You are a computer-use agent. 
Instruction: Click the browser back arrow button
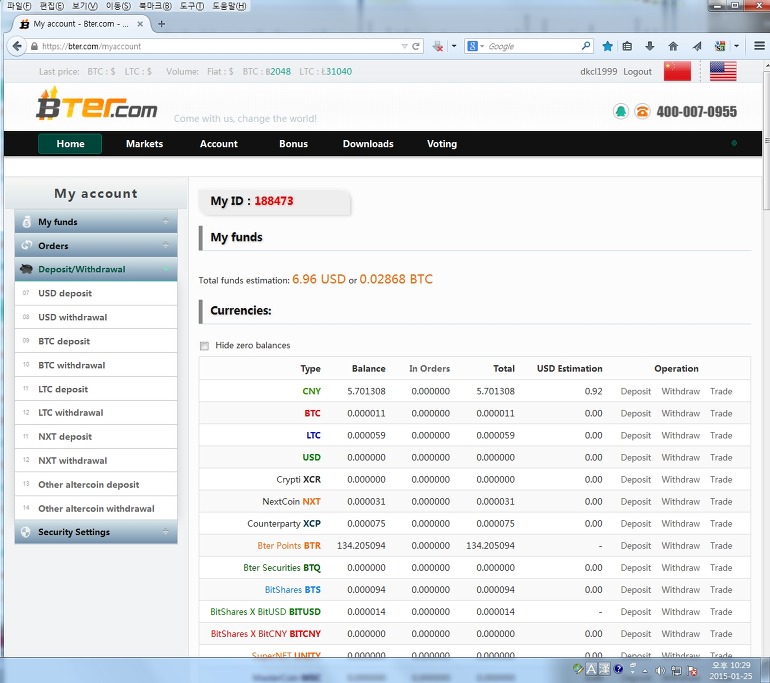pyautogui.click(x=17, y=46)
